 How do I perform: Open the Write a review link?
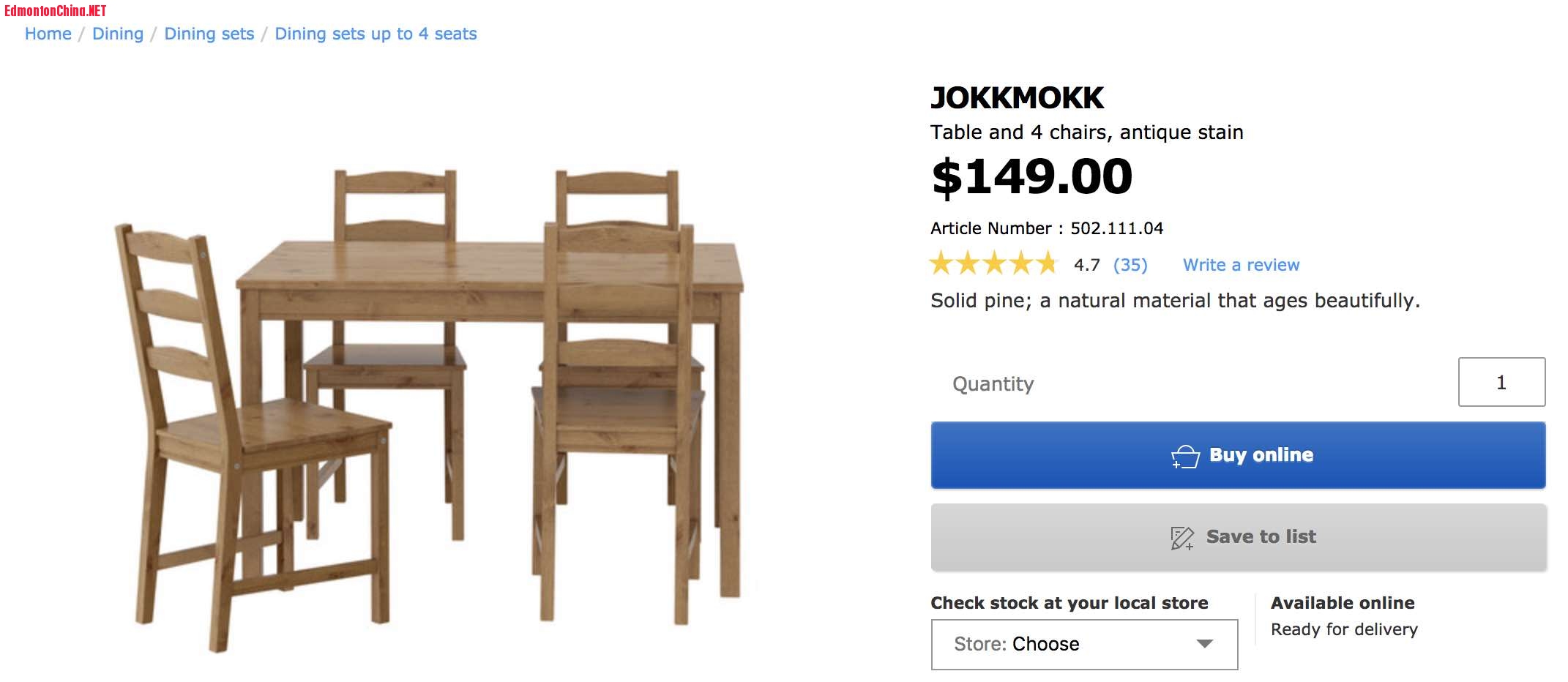coord(1240,264)
